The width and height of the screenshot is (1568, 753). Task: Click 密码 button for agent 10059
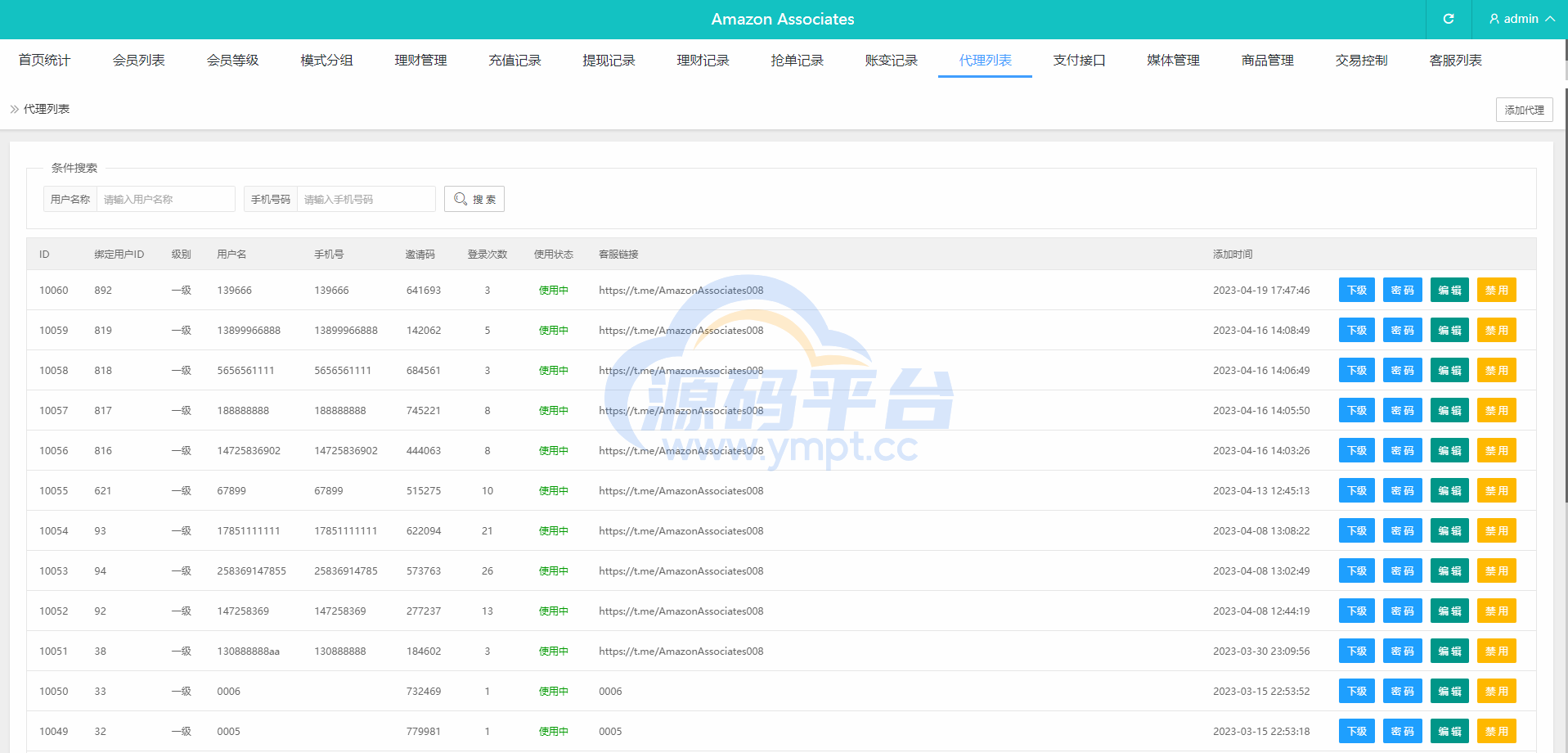pyautogui.click(x=1402, y=331)
